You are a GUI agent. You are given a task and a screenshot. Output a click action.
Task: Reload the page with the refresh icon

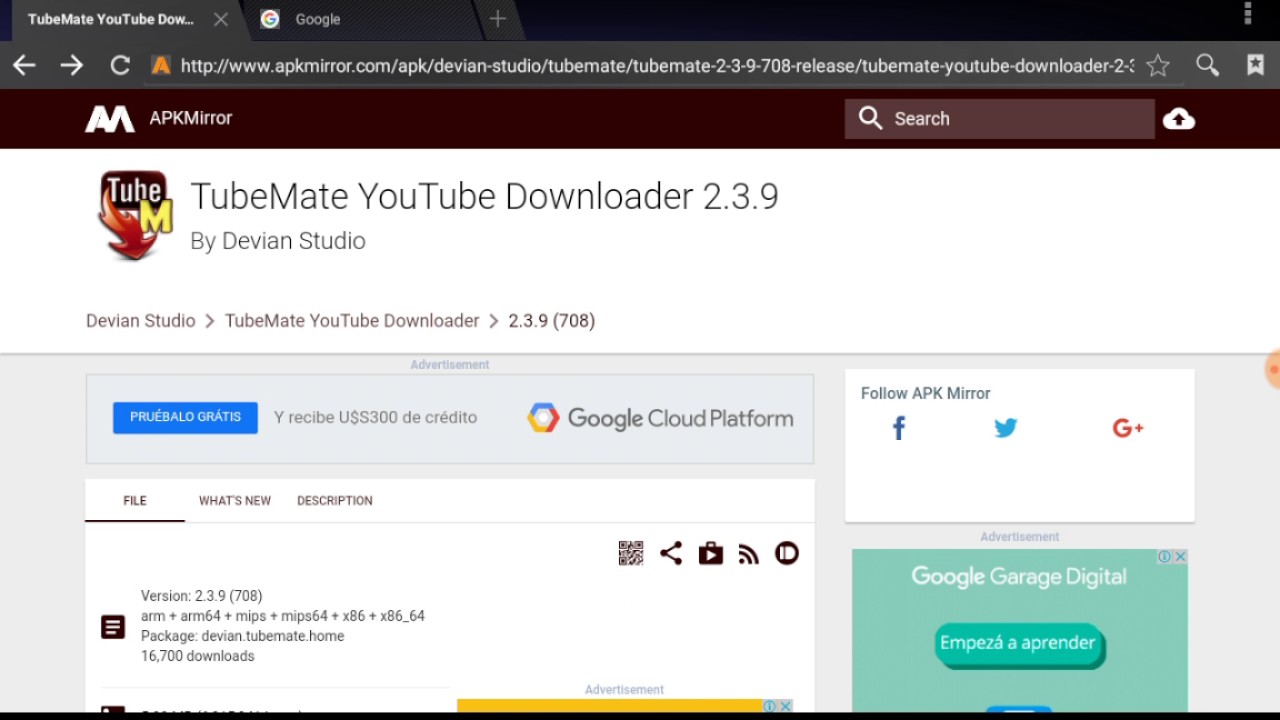(120, 66)
